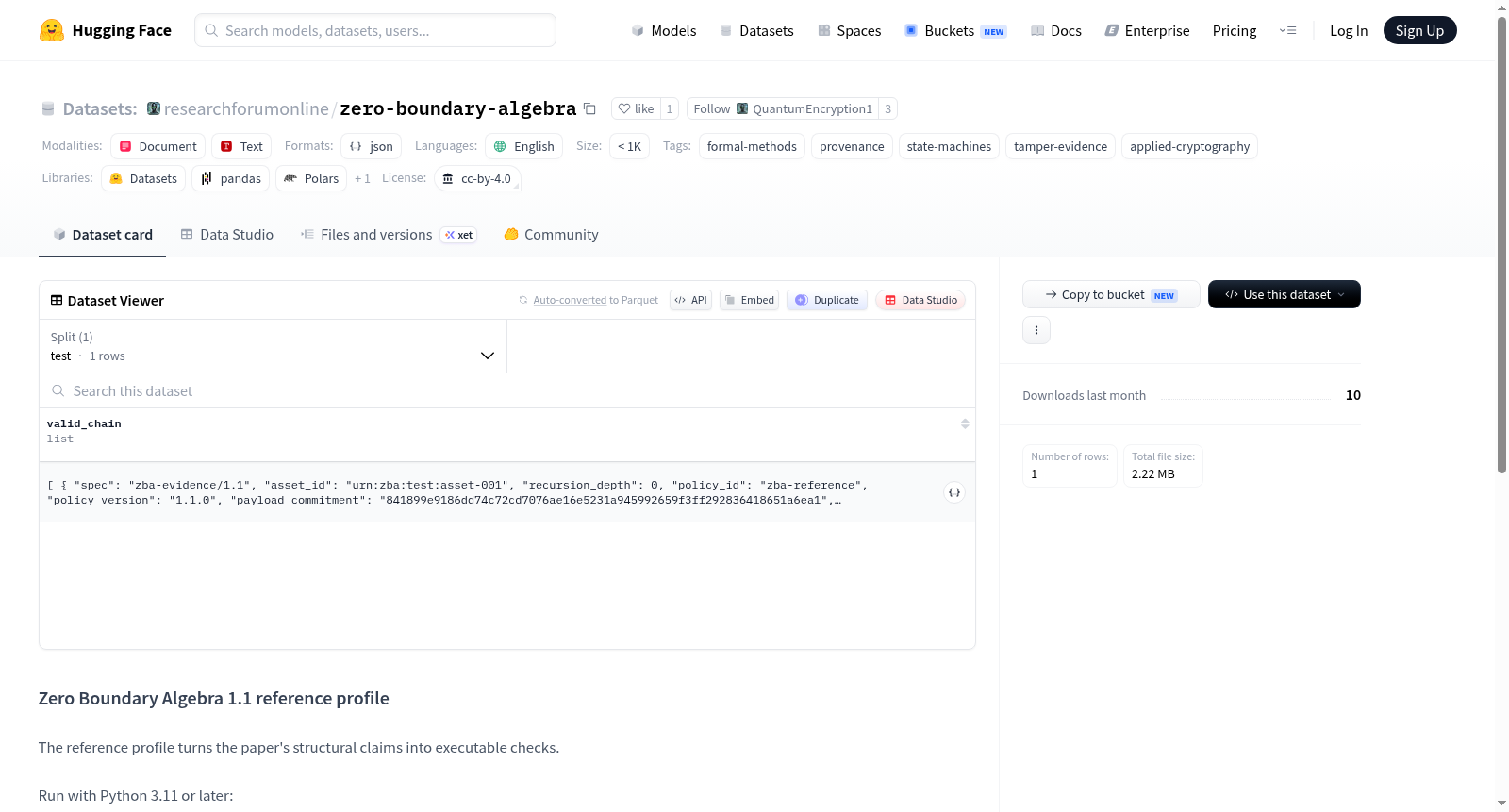The image size is (1509, 812).
Task: Go to Models in the top navigation
Action: click(x=664, y=30)
